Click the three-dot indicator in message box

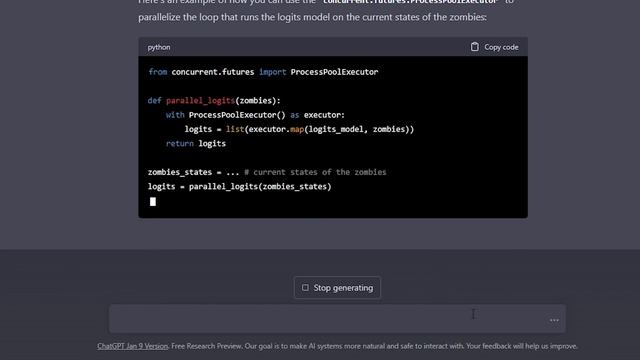click(x=554, y=320)
